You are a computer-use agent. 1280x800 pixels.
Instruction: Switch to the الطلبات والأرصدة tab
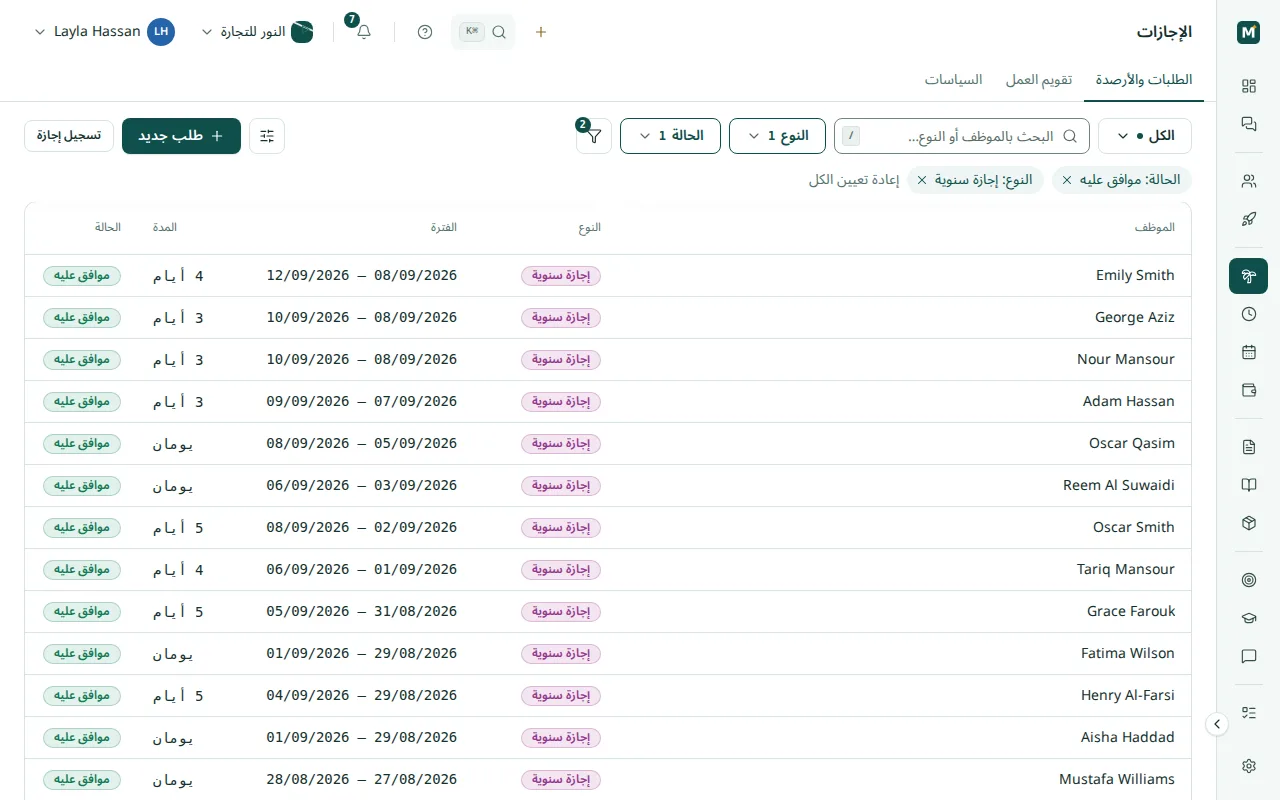[x=1144, y=80]
